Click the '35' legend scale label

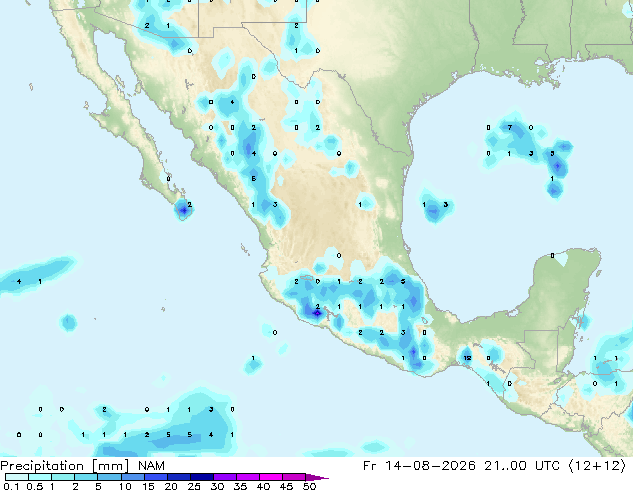coord(240,486)
